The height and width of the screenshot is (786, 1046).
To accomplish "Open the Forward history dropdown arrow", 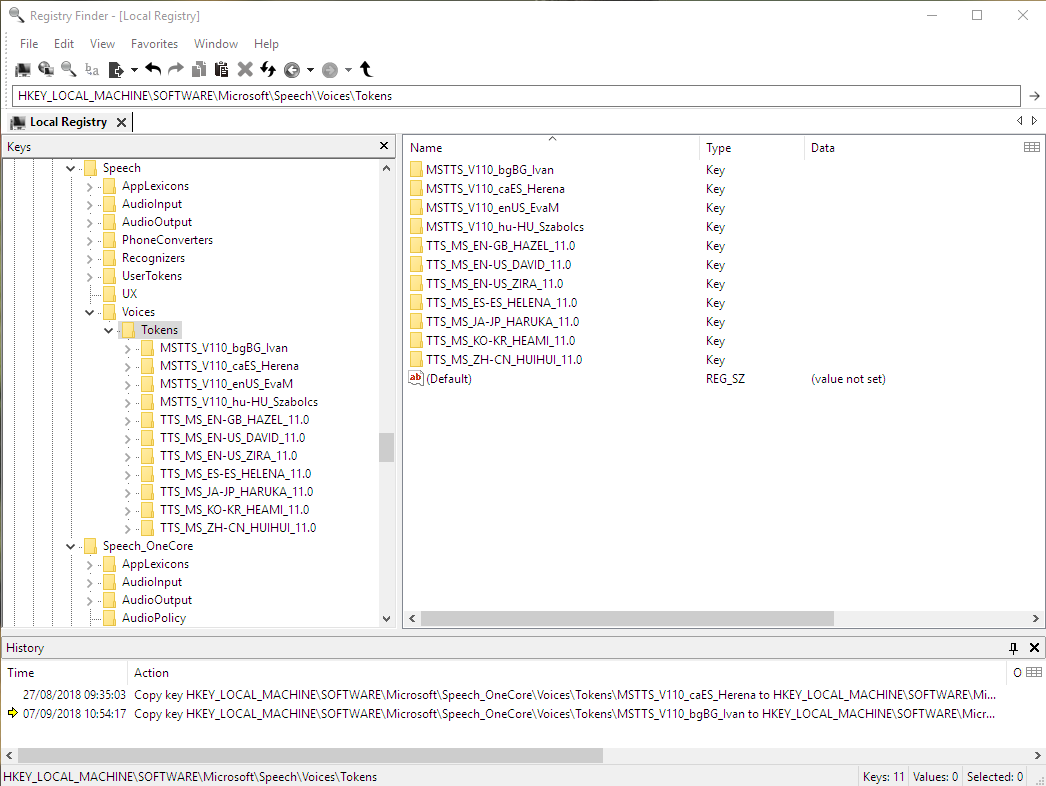I will [348, 70].
